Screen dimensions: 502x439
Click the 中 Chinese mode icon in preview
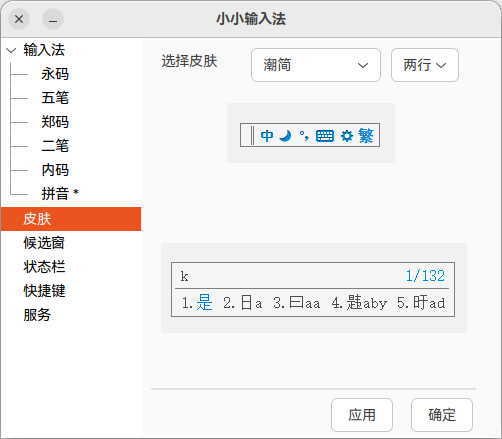267,136
